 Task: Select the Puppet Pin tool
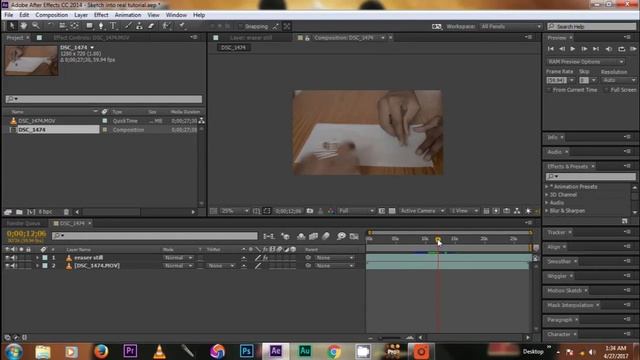[x=182, y=26]
